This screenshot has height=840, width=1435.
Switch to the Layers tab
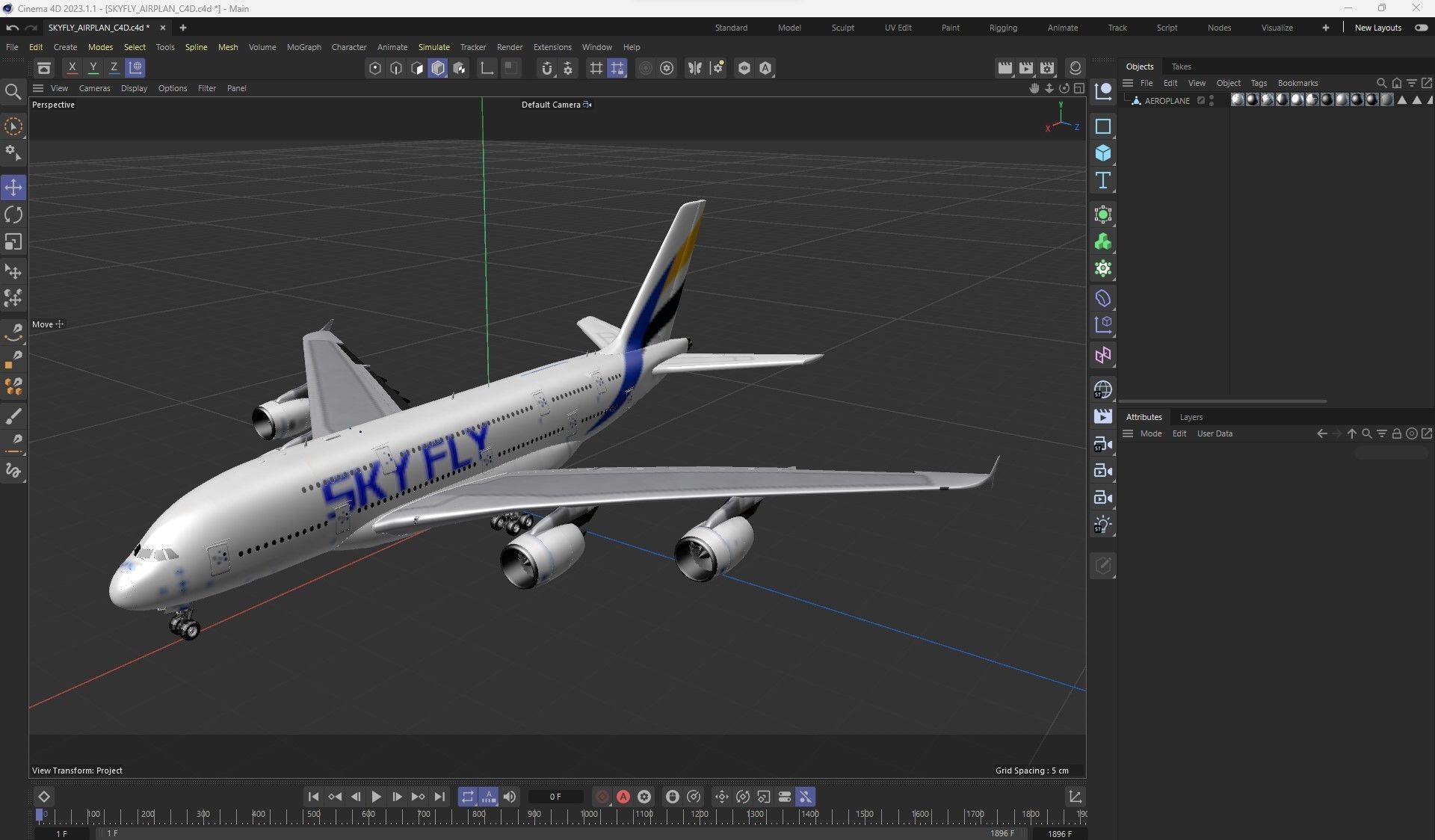pos(1191,417)
